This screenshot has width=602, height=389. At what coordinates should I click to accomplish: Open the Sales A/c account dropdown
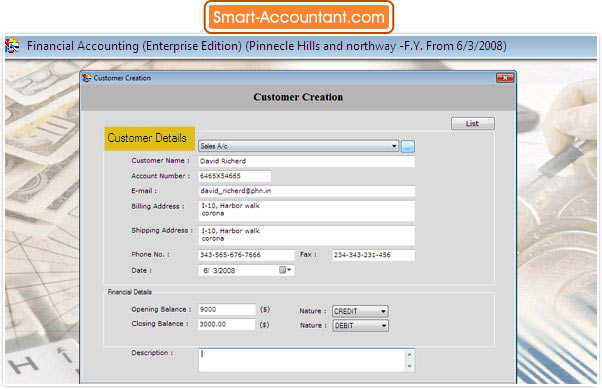coord(299,146)
